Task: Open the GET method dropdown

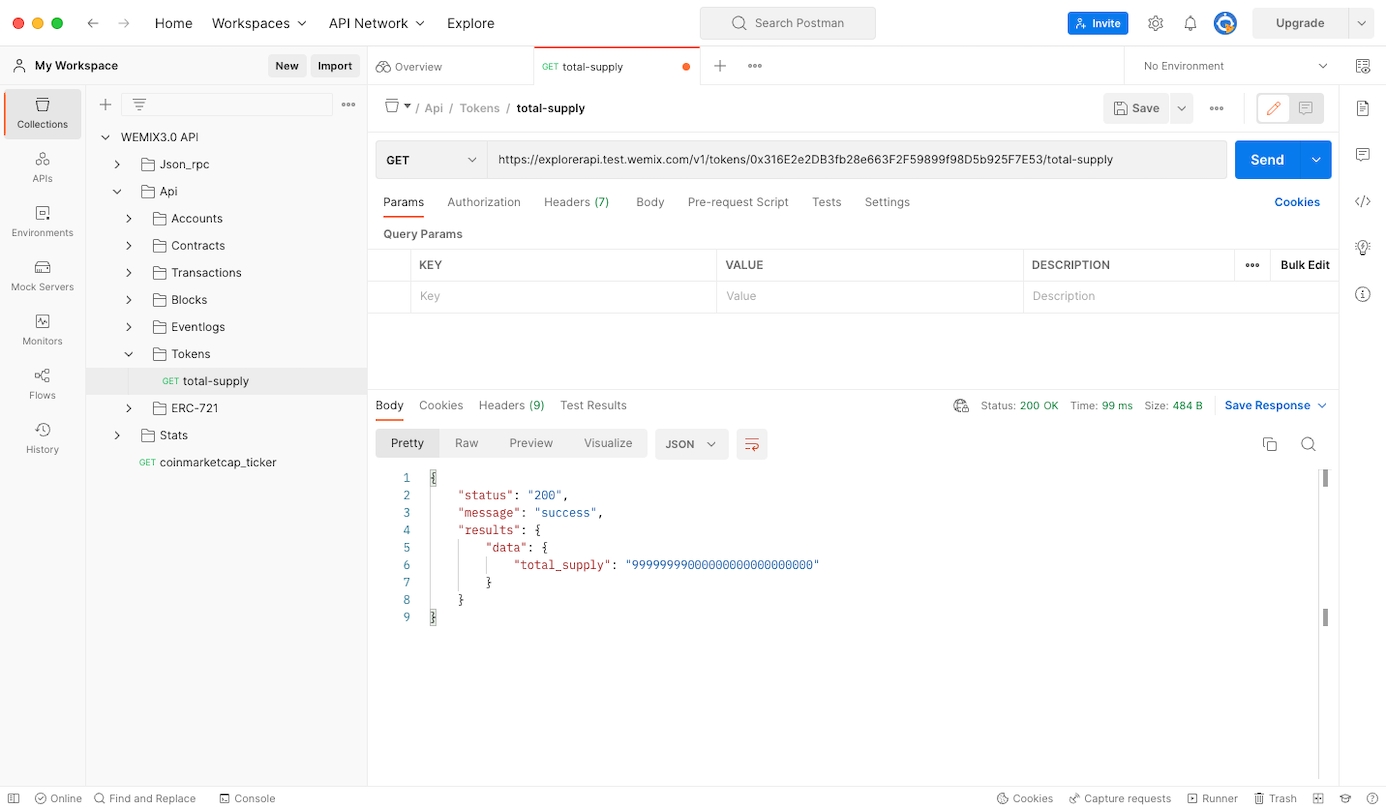Action: (431, 160)
